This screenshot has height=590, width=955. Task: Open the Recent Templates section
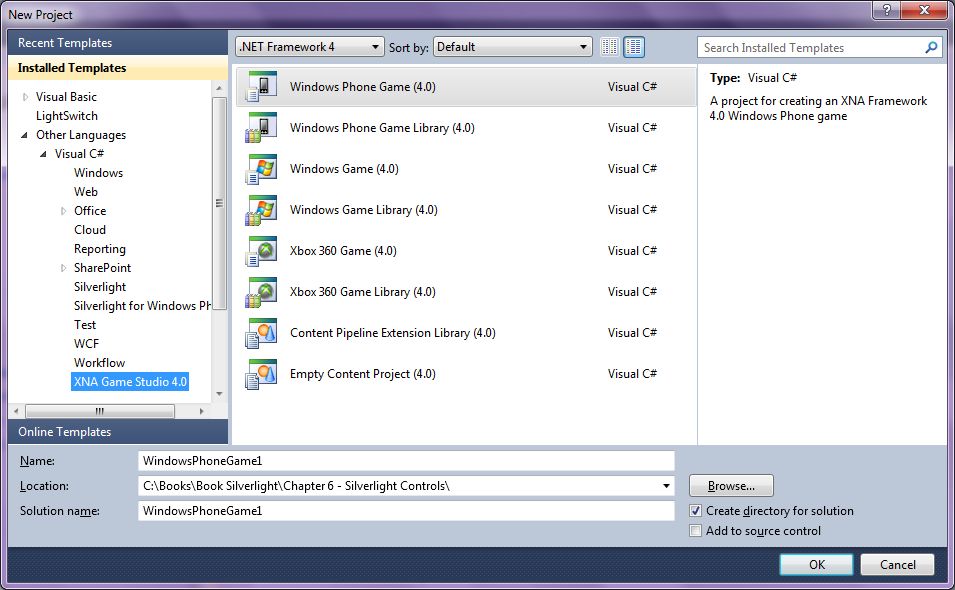click(118, 43)
